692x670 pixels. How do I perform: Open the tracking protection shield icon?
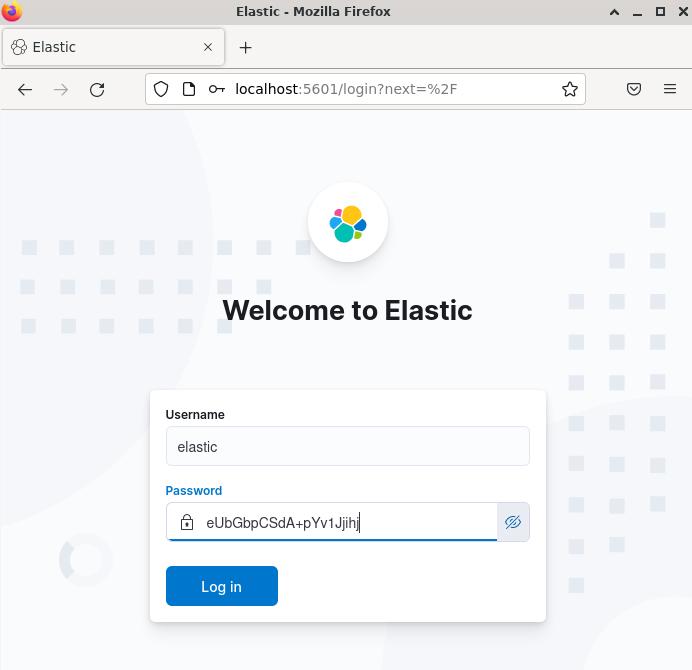161,89
